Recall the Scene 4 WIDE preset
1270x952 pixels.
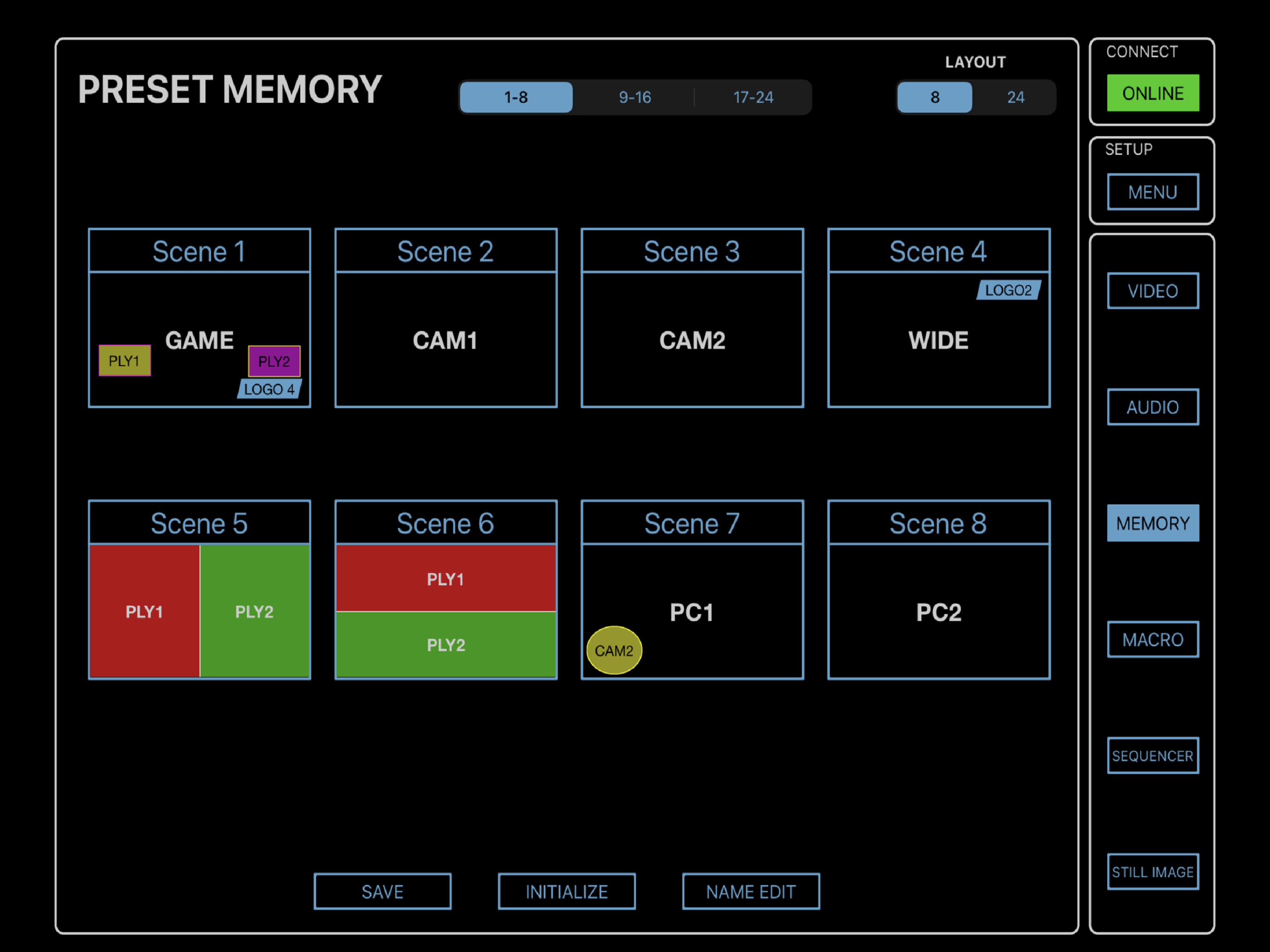pos(939,340)
